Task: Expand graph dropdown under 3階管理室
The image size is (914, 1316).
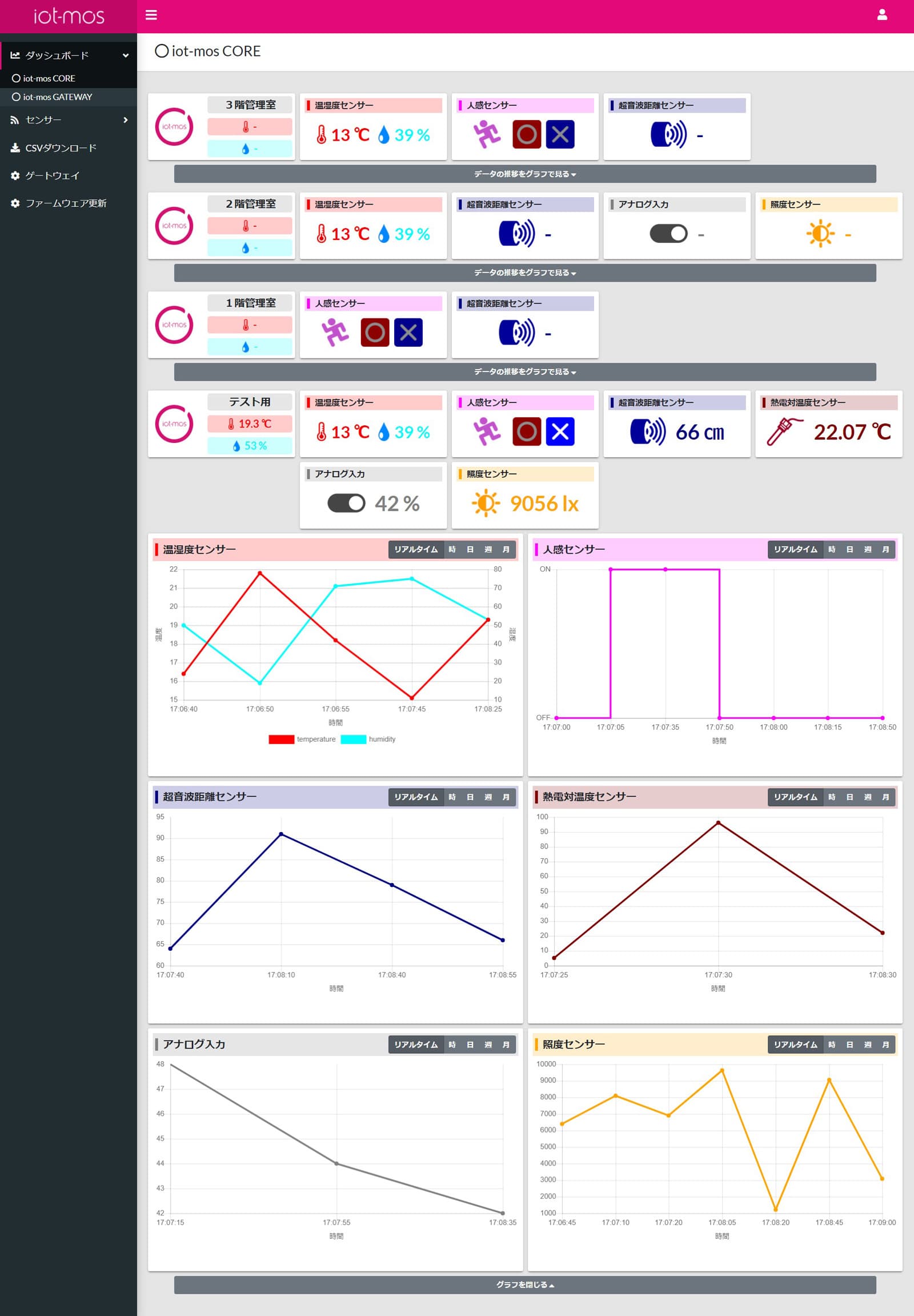Action: 525,174
